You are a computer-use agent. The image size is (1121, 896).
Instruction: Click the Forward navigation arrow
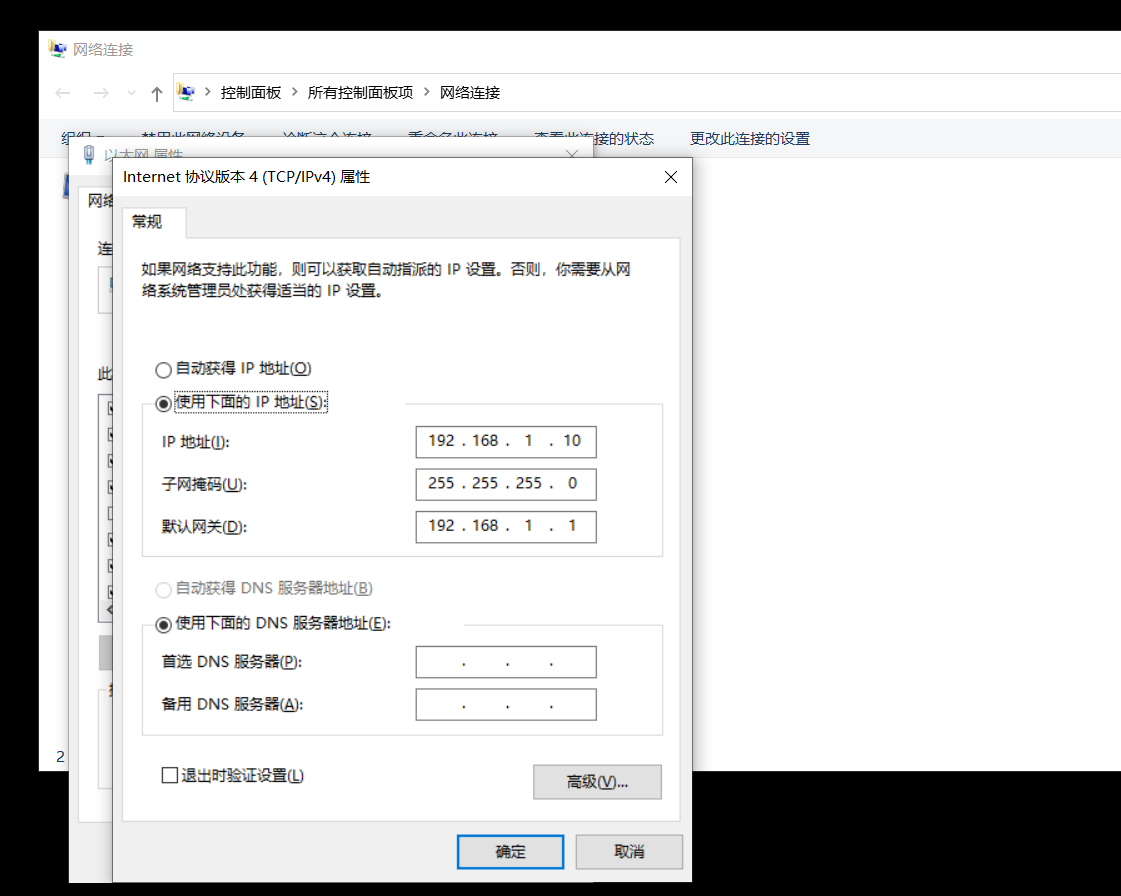100,93
